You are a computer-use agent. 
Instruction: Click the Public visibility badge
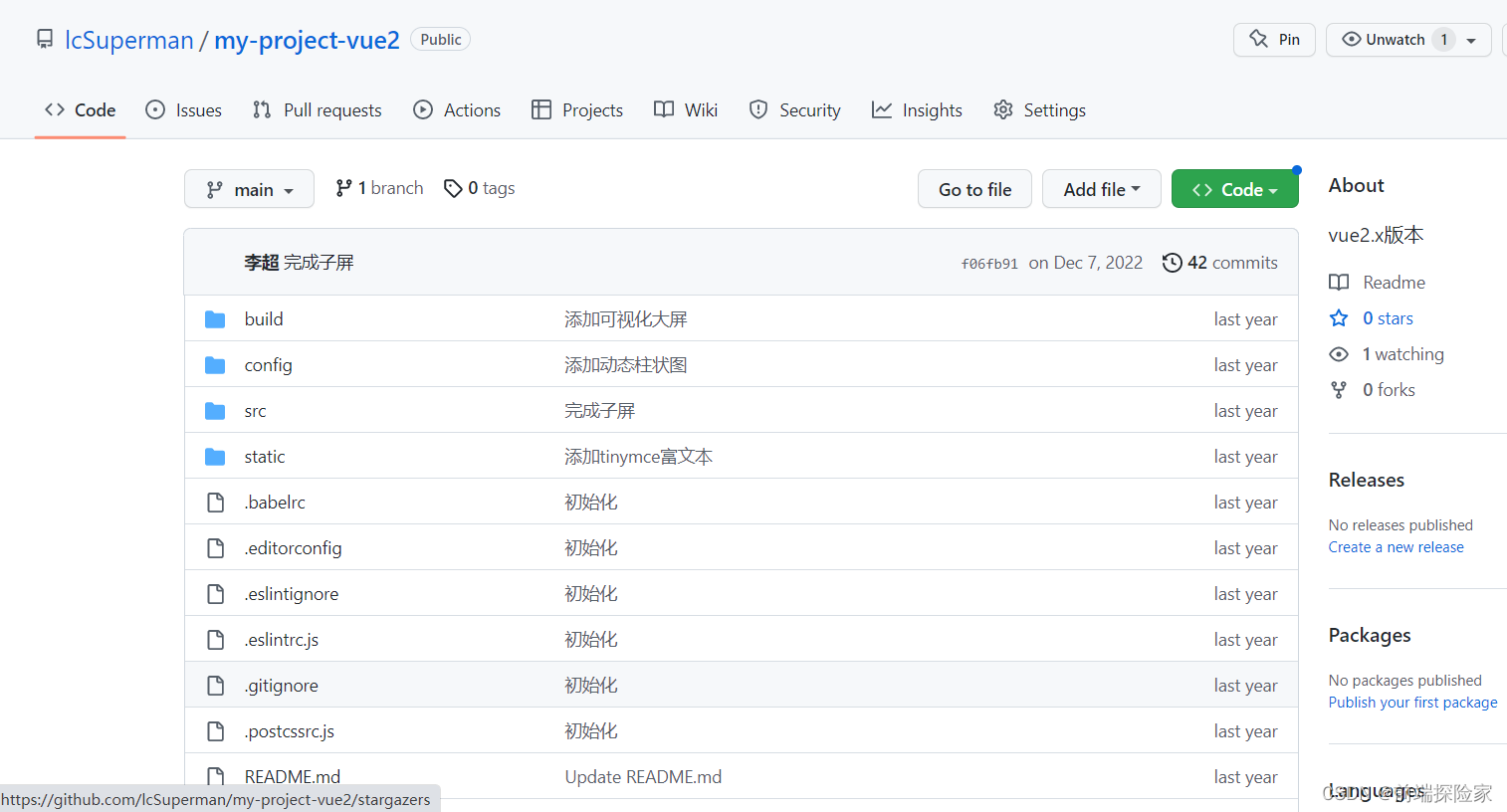[440, 40]
